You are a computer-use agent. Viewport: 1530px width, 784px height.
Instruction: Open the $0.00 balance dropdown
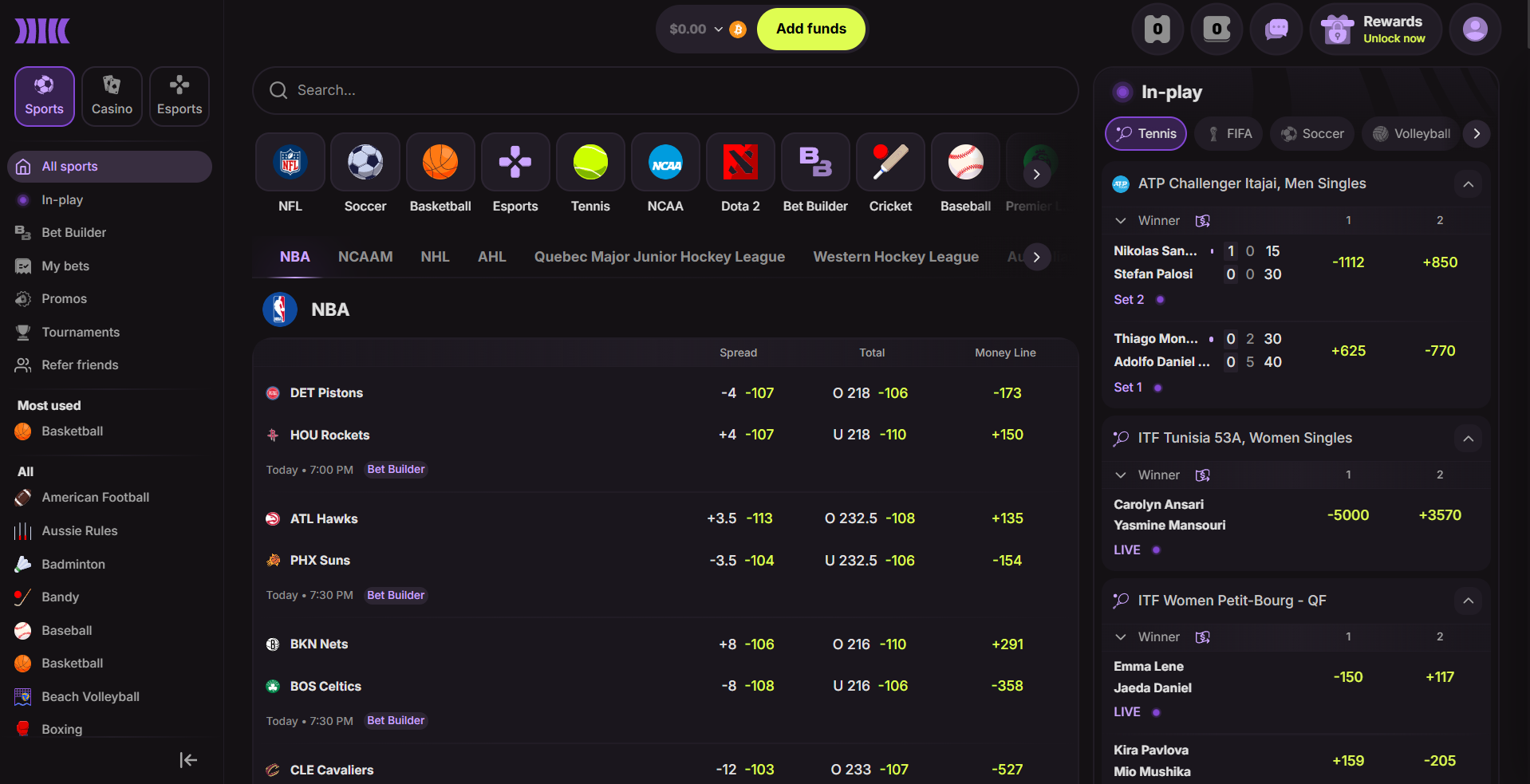[696, 30]
